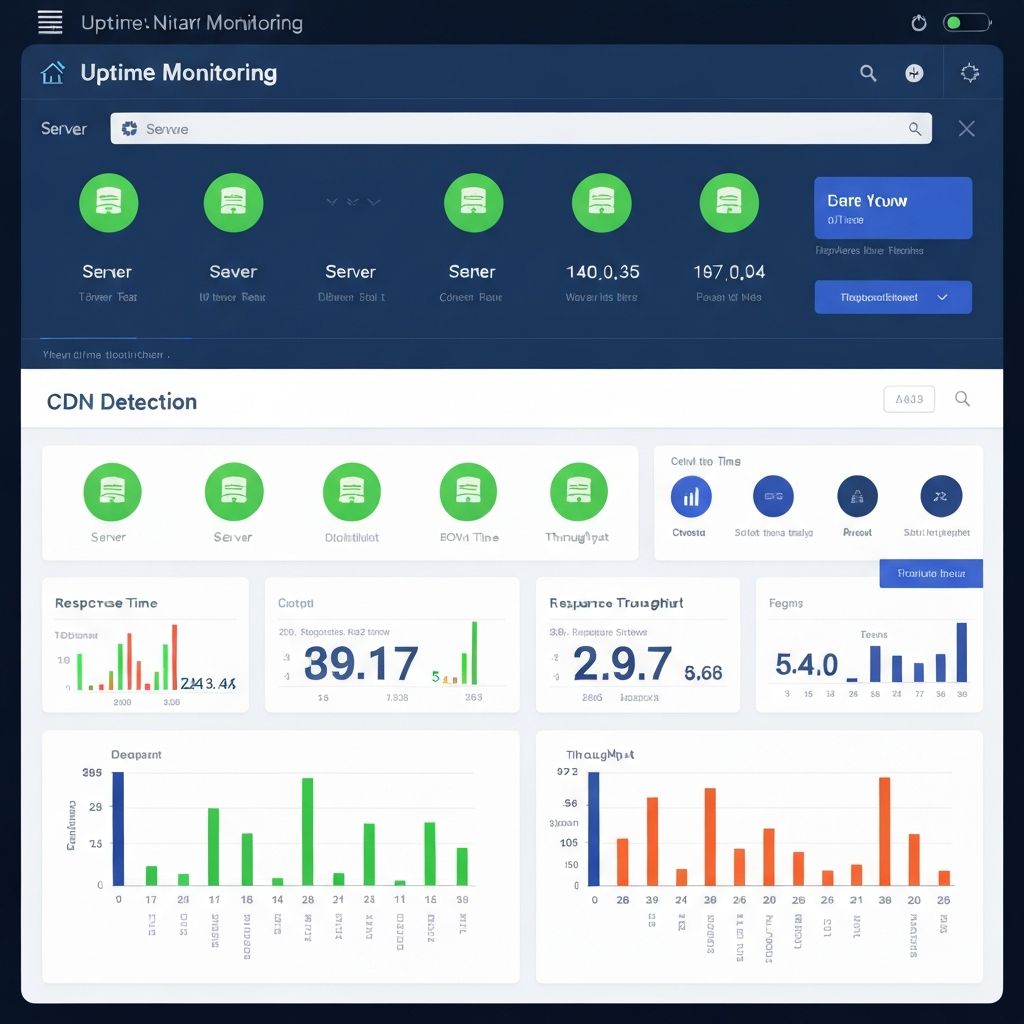The width and height of the screenshot is (1024, 1024).
Task: Click the circular power icon in the title bar
Action: tap(918, 22)
